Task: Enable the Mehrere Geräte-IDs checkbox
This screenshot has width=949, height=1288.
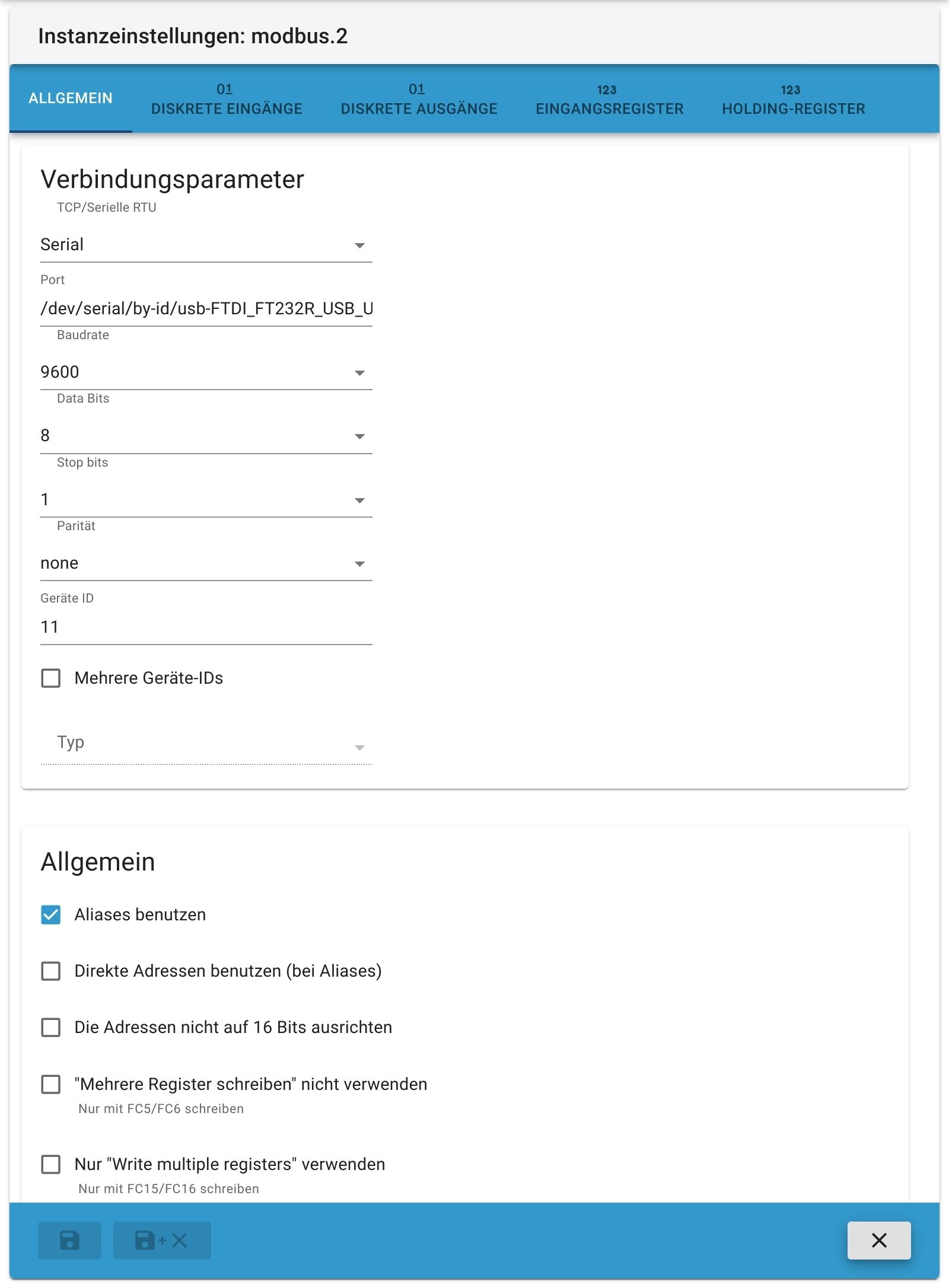Action: coord(51,678)
